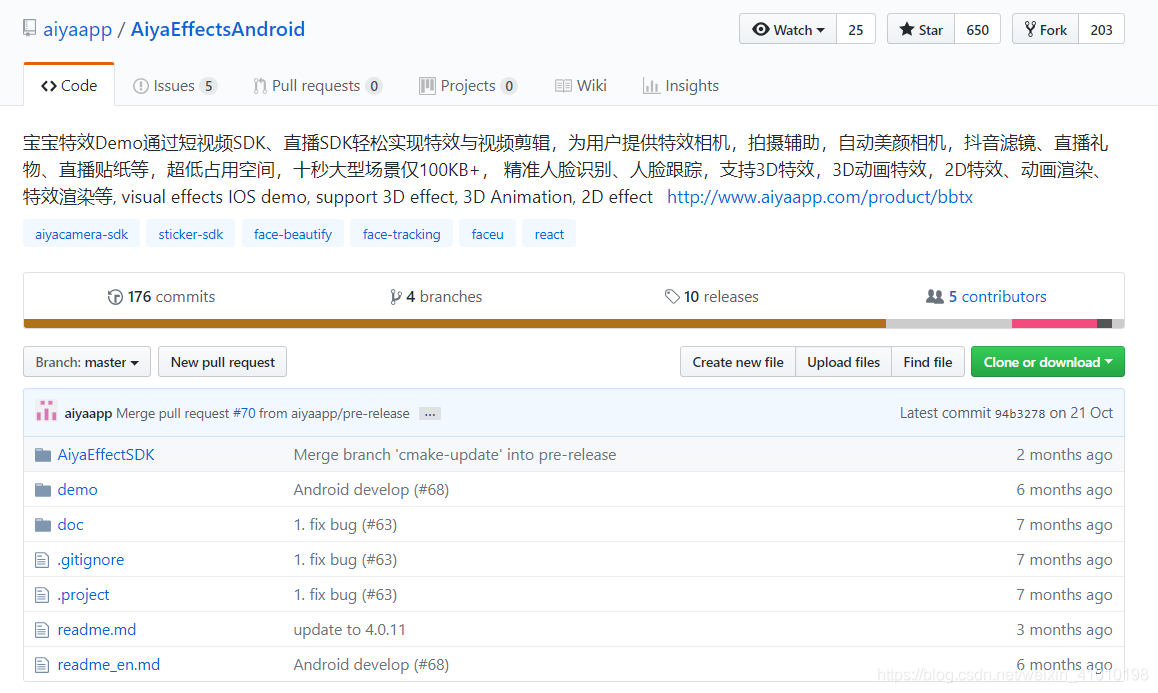The image size is (1158, 693).
Task: Click the stargazers count 650
Action: [x=977, y=30]
